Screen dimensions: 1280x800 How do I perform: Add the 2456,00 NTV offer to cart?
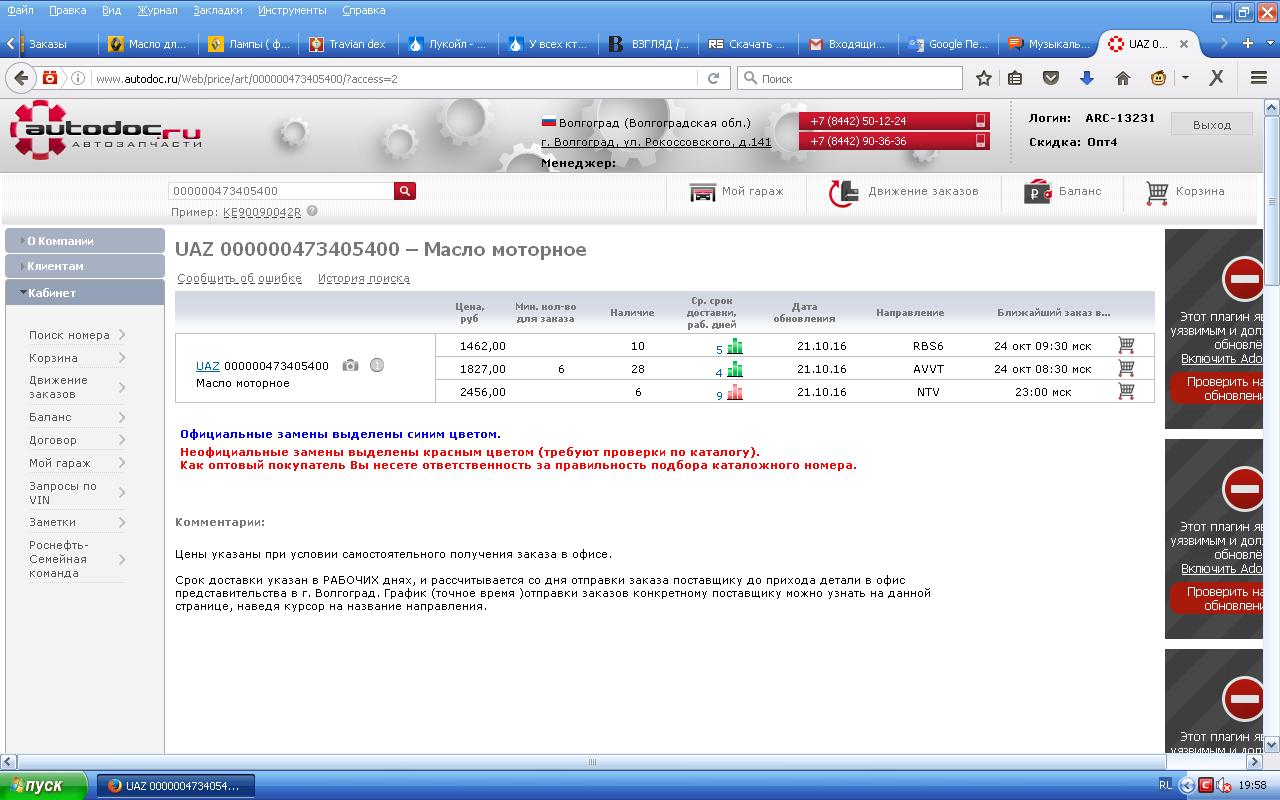click(x=1126, y=391)
